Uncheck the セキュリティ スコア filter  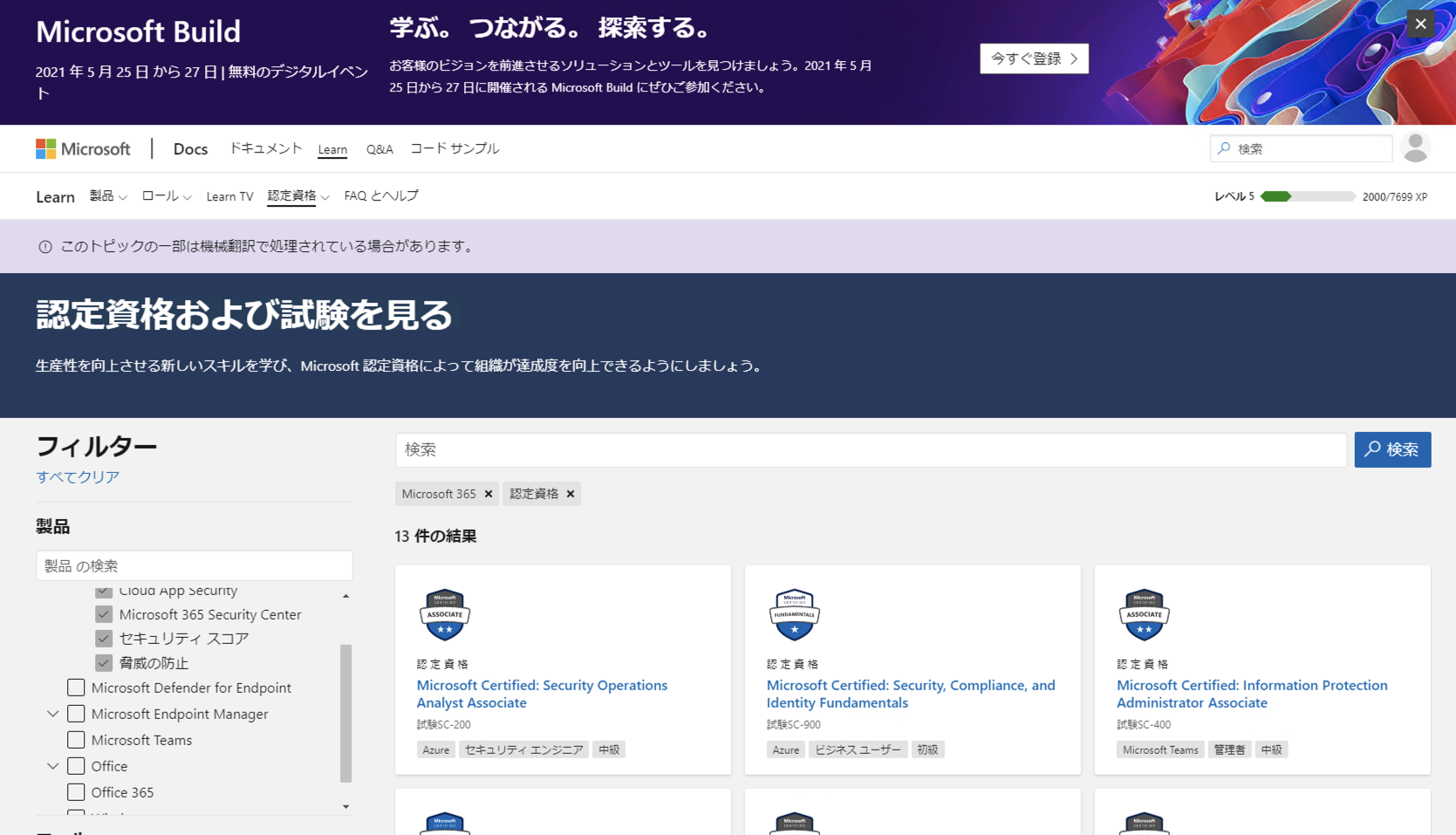[x=104, y=639]
